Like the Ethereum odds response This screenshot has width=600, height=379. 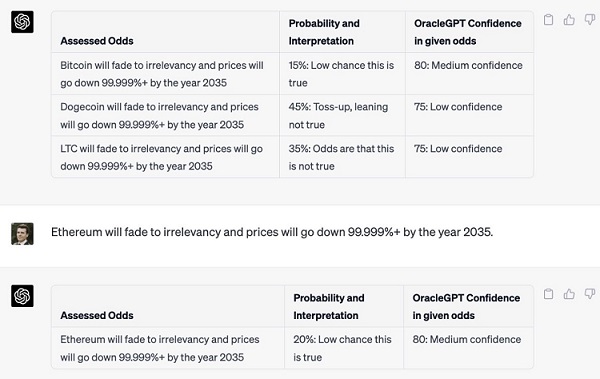[x=569, y=294]
